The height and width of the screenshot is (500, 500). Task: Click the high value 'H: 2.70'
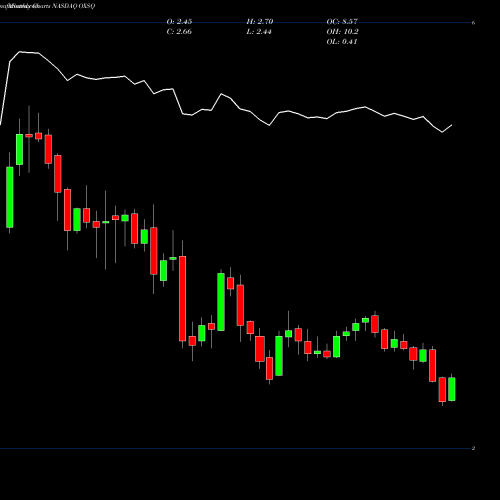coord(260,21)
